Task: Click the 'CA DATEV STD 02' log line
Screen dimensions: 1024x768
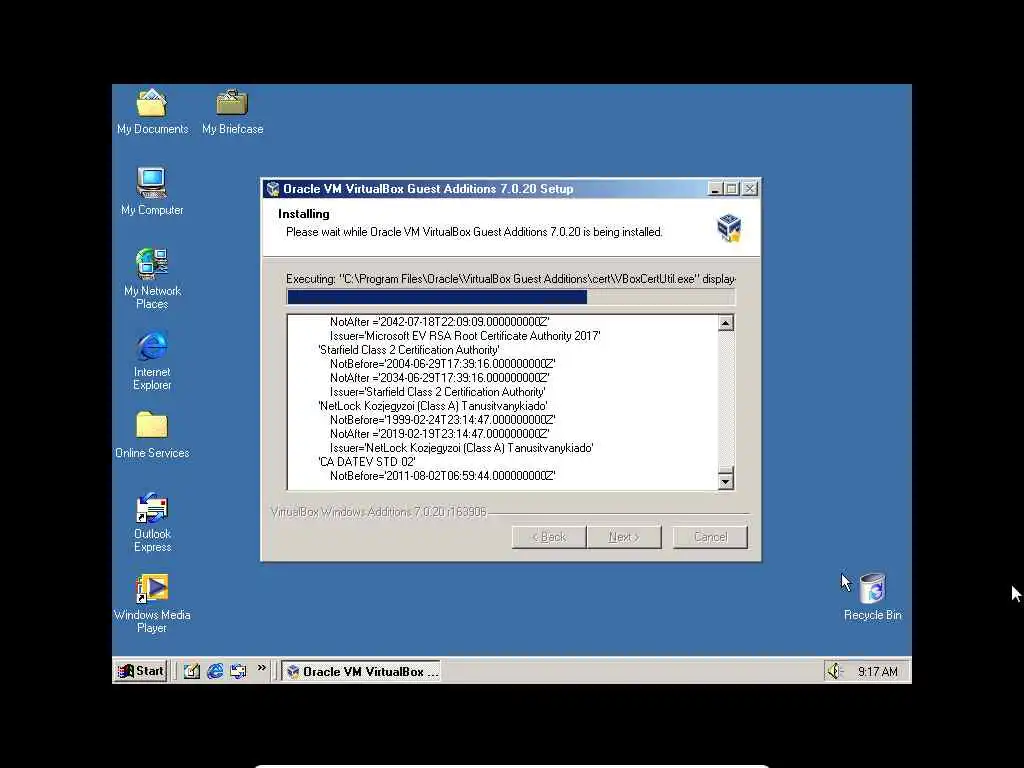Action: coord(367,462)
